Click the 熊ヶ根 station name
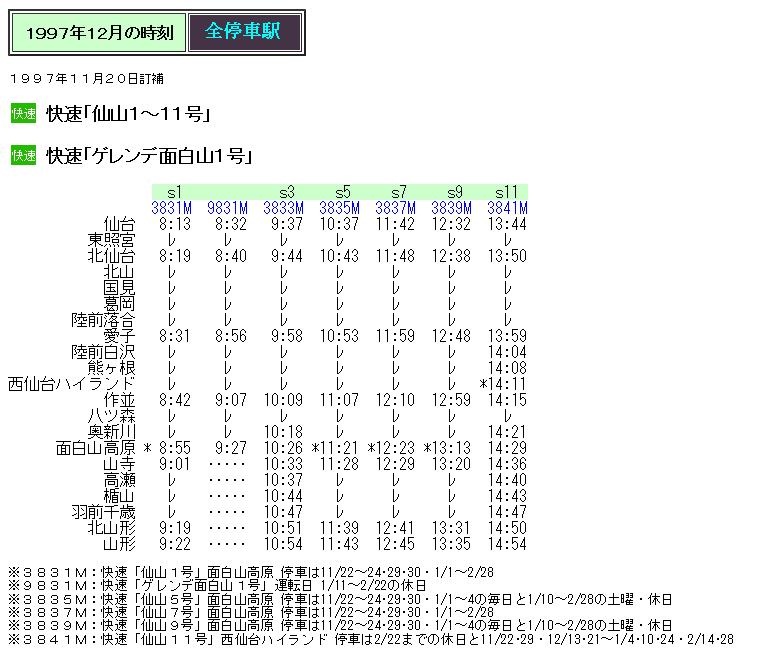 point(111,368)
